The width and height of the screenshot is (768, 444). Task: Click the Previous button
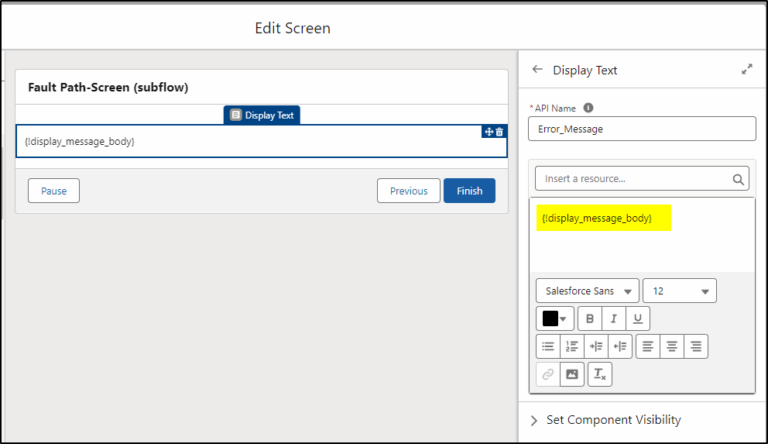408,191
